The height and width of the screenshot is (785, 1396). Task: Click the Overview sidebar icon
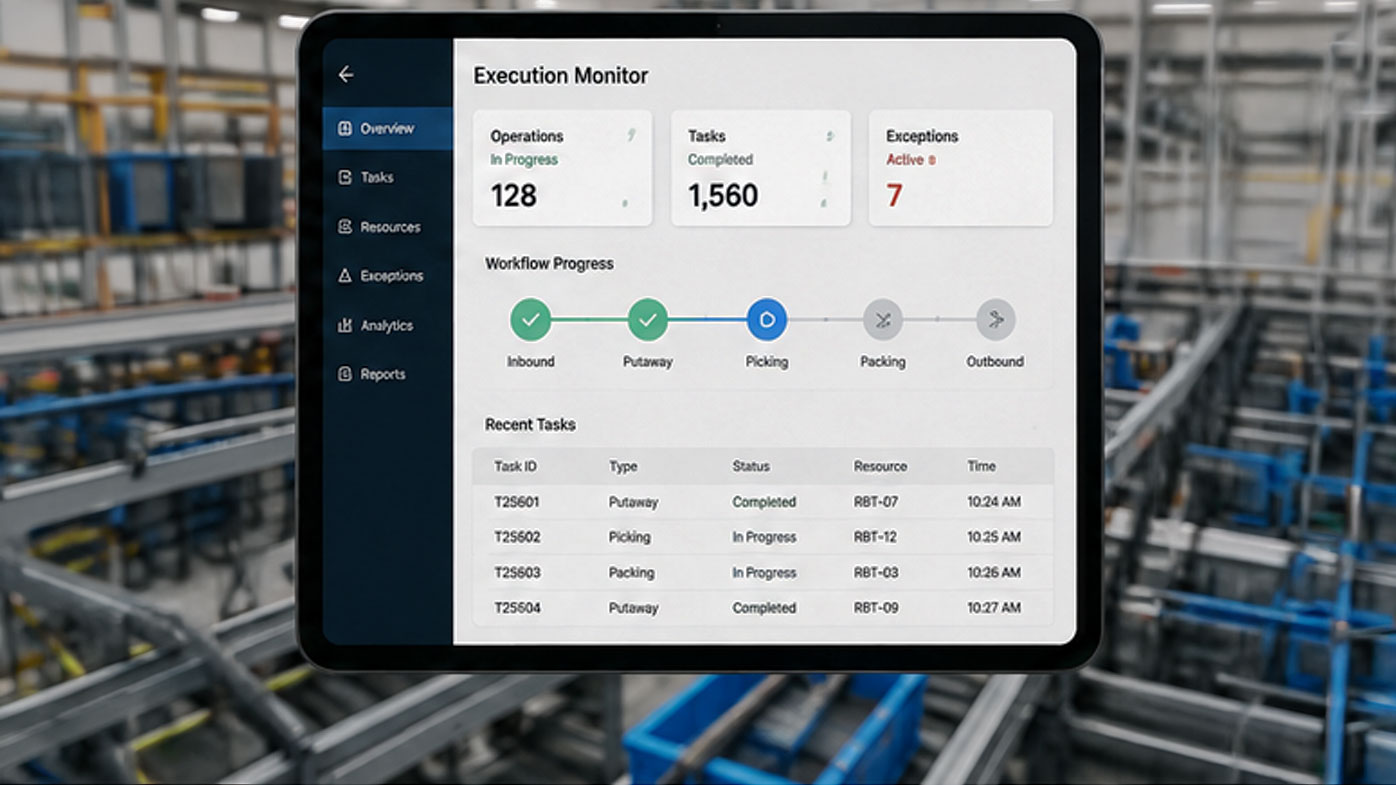[x=345, y=128]
